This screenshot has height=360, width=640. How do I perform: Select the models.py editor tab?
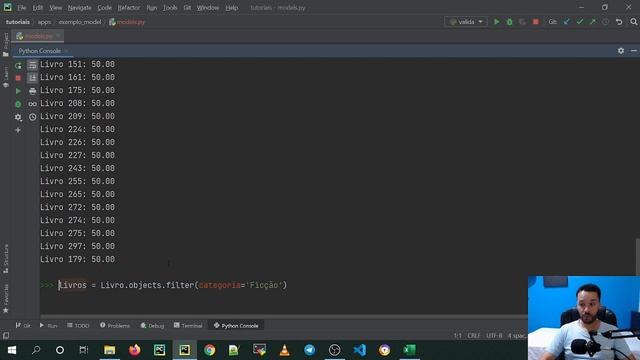point(38,36)
